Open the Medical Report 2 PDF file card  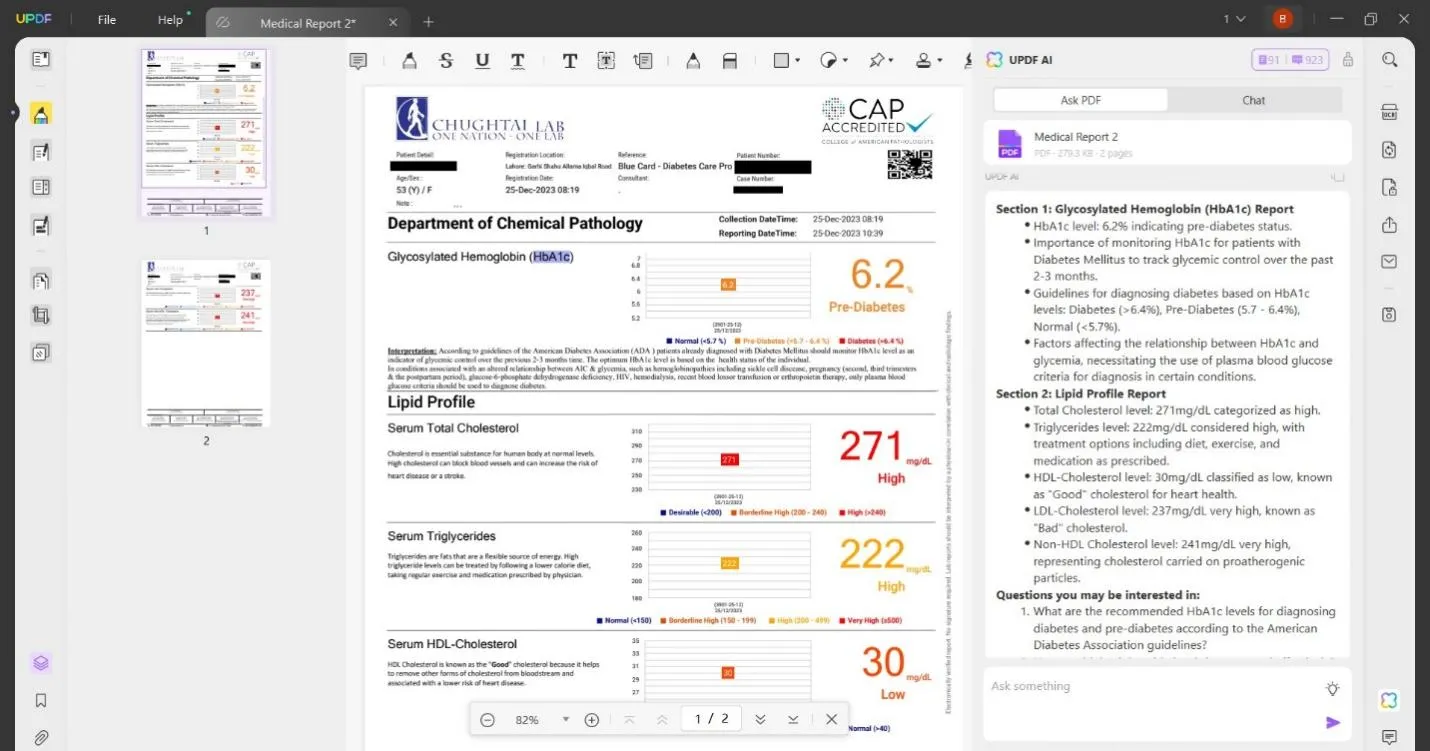1167,143
